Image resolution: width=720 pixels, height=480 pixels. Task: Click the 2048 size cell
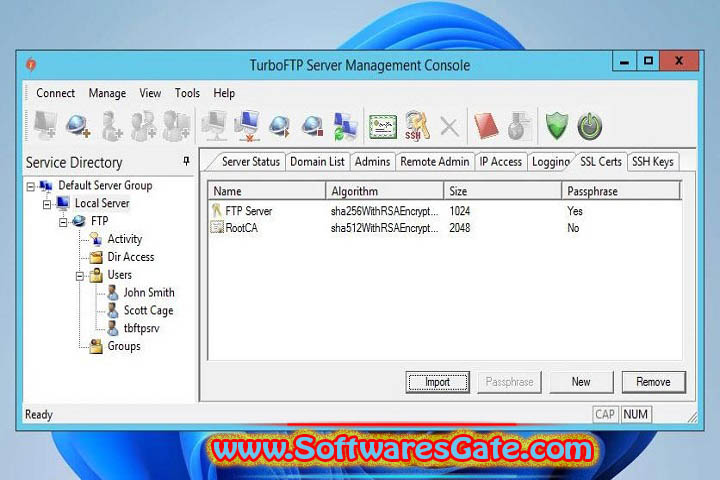point(460,228)
